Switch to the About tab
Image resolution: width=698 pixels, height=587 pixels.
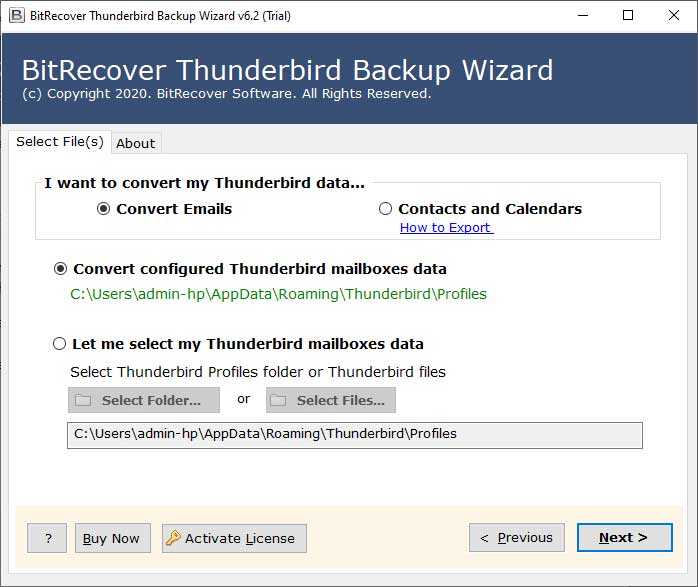pyautogui.click(x=135, y=143)
